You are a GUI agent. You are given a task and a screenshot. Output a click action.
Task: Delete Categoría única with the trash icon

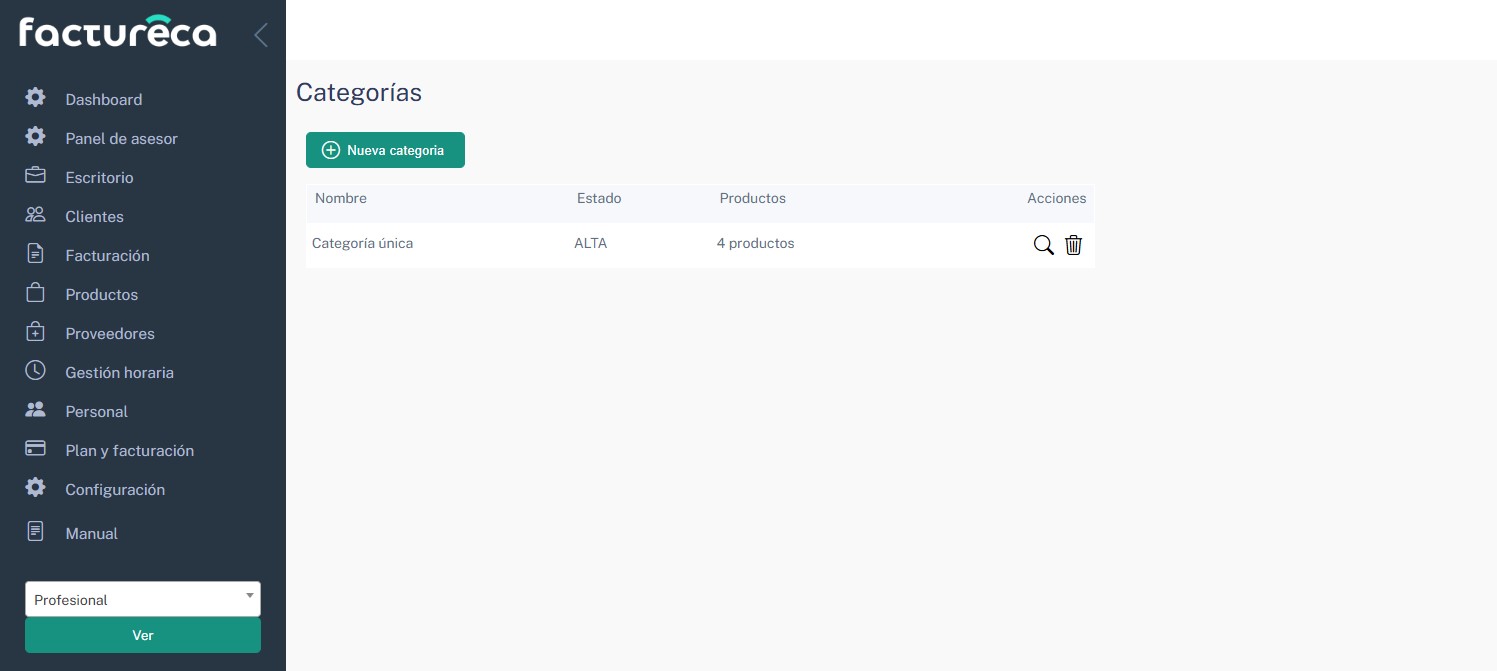(1073, 245)
